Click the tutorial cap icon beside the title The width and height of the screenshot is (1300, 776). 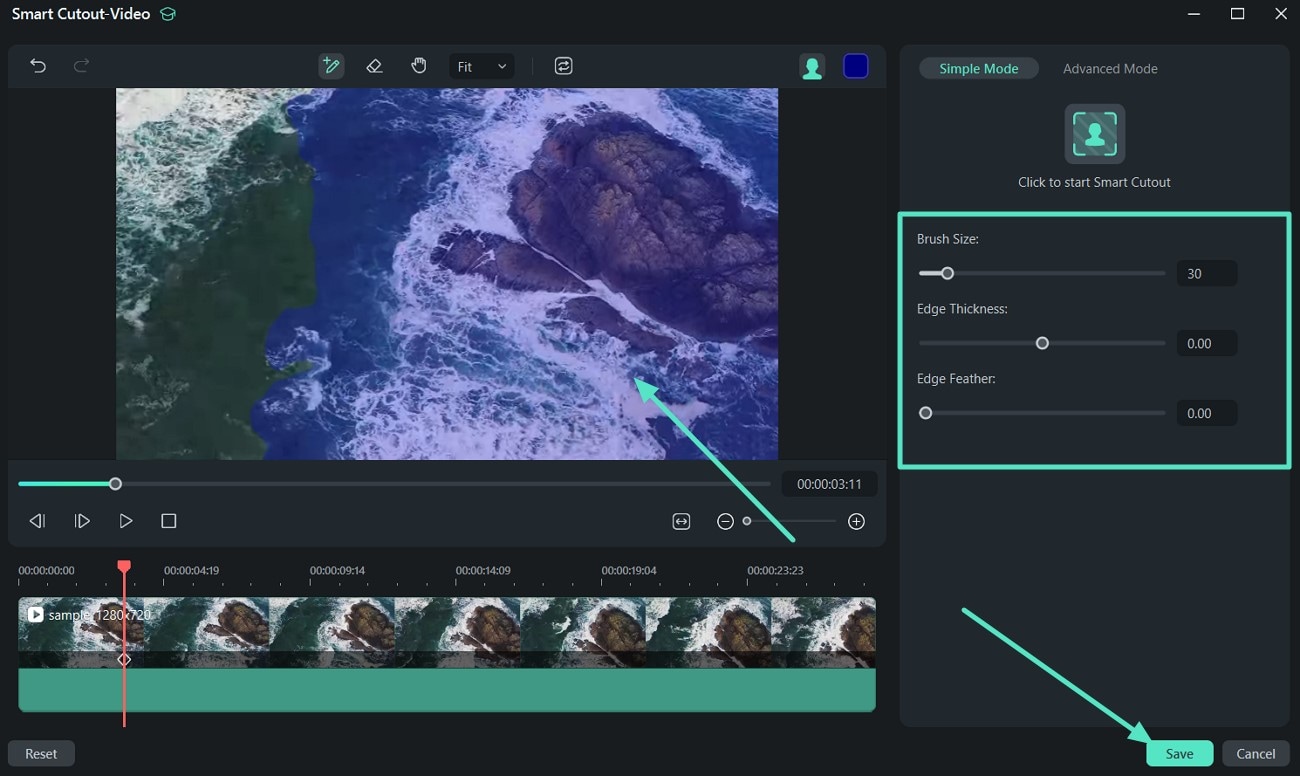168,14
